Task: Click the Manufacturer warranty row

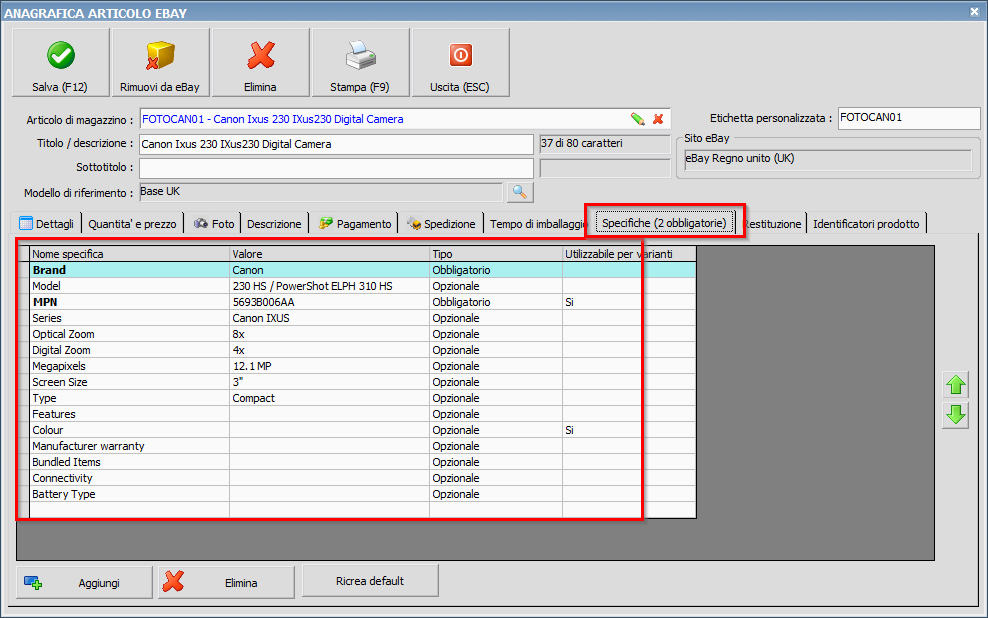Action: pos(362,446)
